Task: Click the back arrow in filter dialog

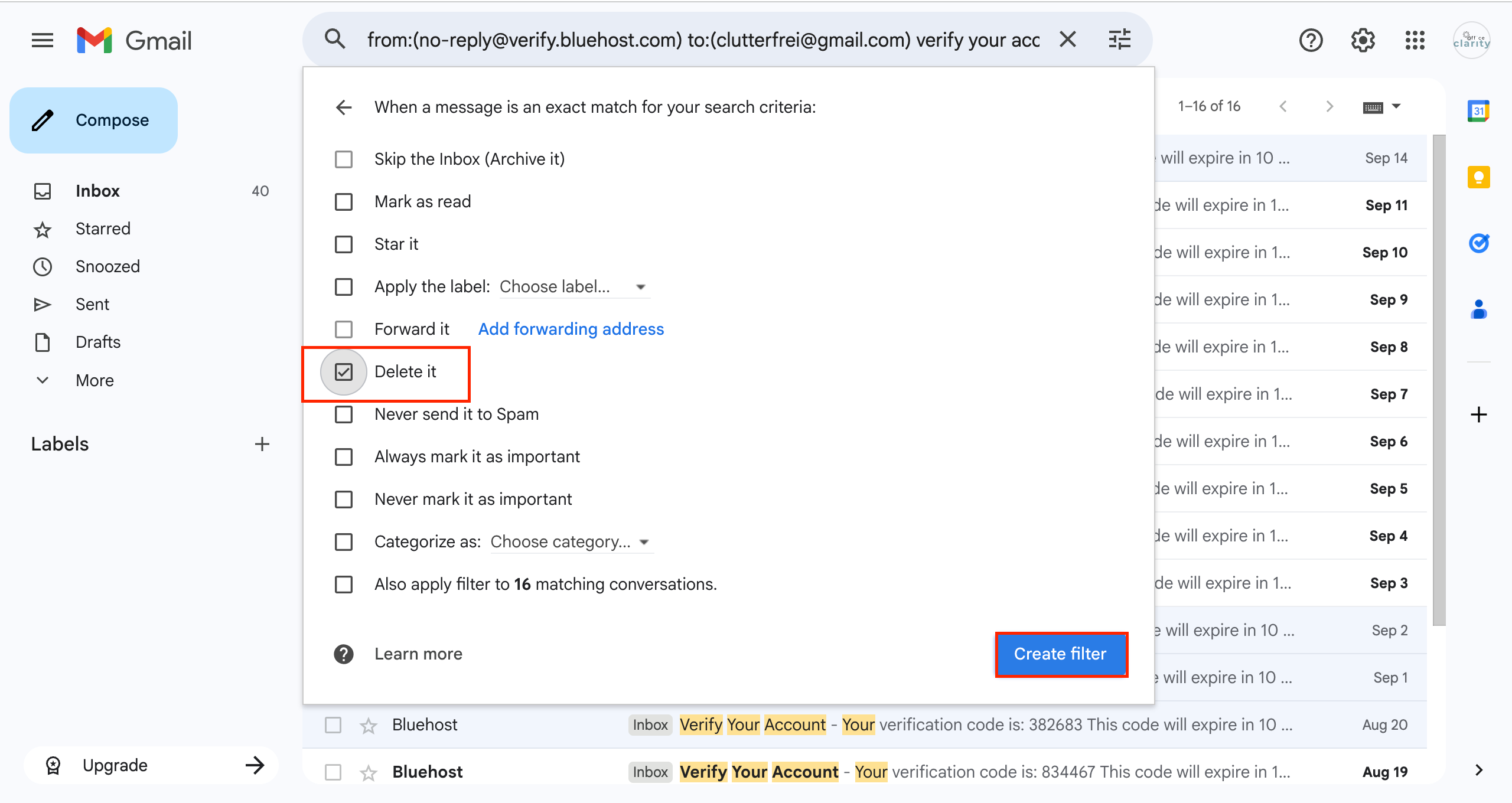Action: [344, 107]
